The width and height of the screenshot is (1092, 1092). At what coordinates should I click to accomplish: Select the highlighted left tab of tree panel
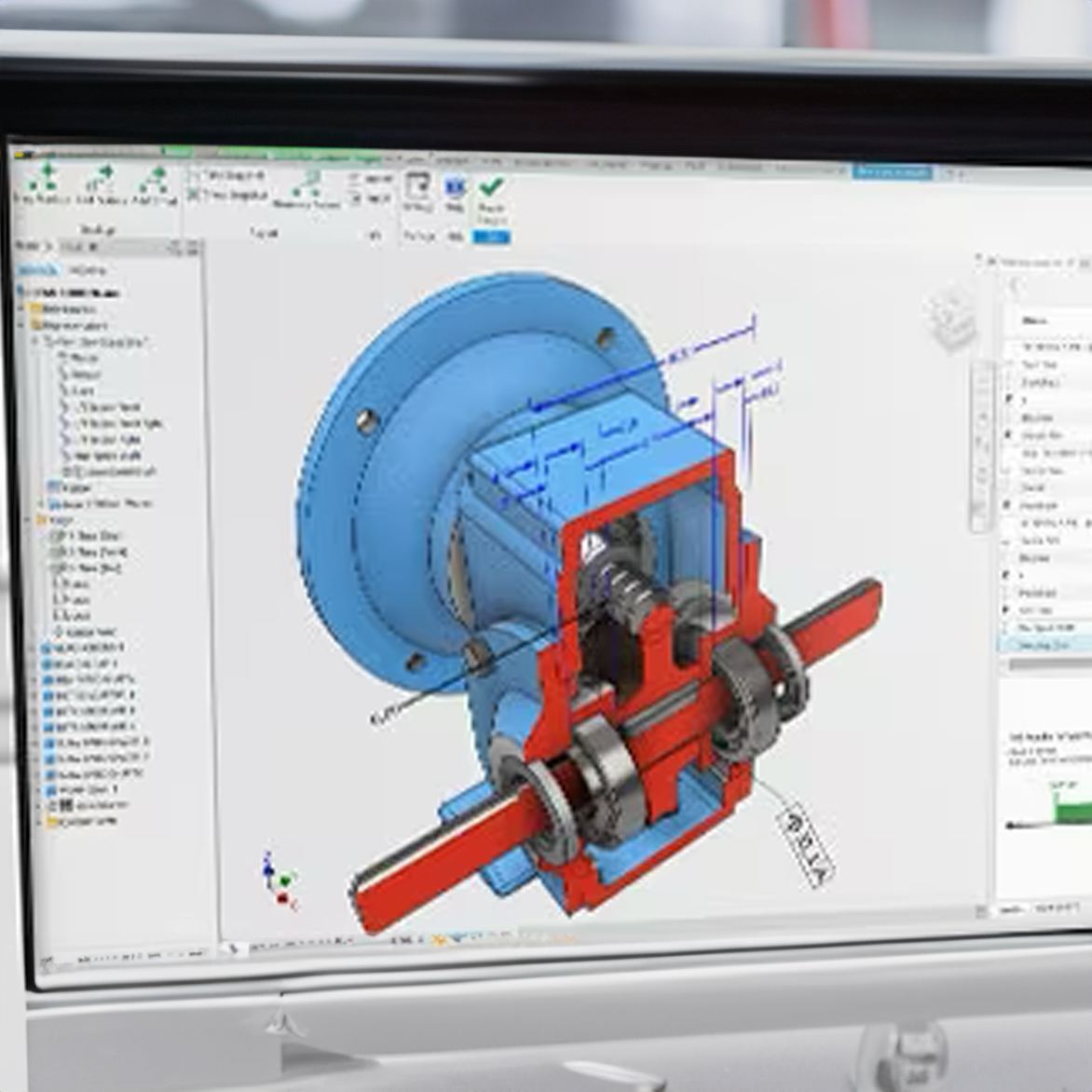click(x=37, y=270)
